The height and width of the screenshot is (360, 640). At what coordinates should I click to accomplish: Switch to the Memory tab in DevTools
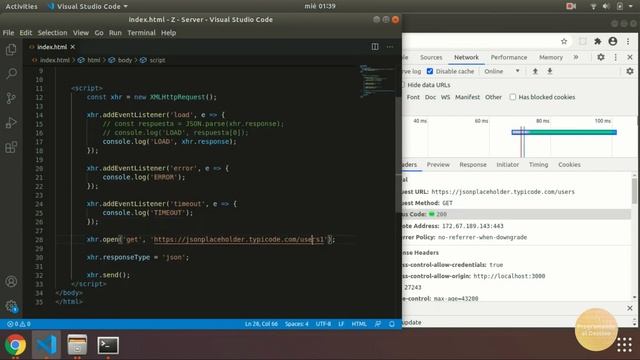pos(551,58)
